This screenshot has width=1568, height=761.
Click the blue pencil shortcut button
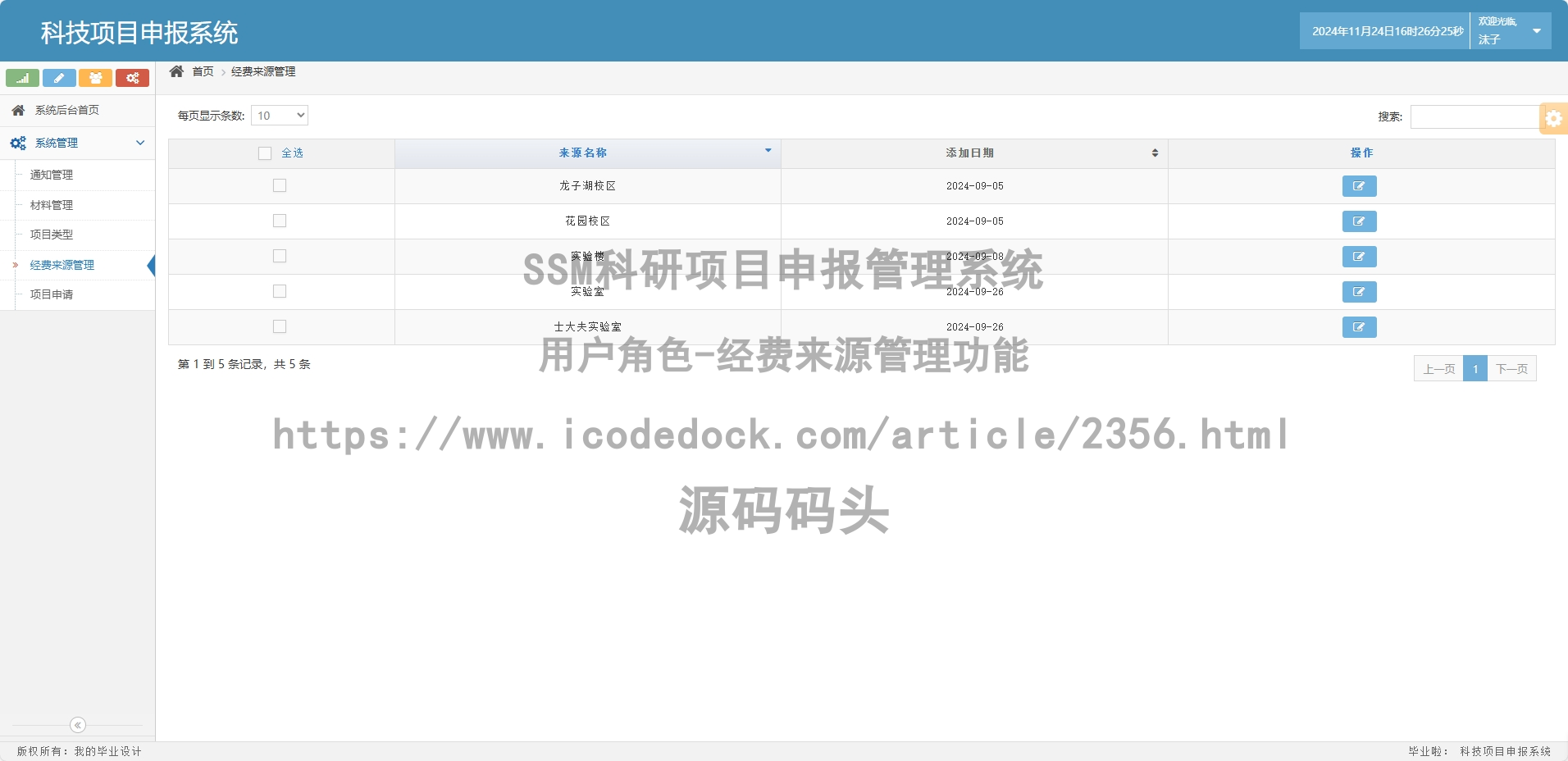coord(59,78)
